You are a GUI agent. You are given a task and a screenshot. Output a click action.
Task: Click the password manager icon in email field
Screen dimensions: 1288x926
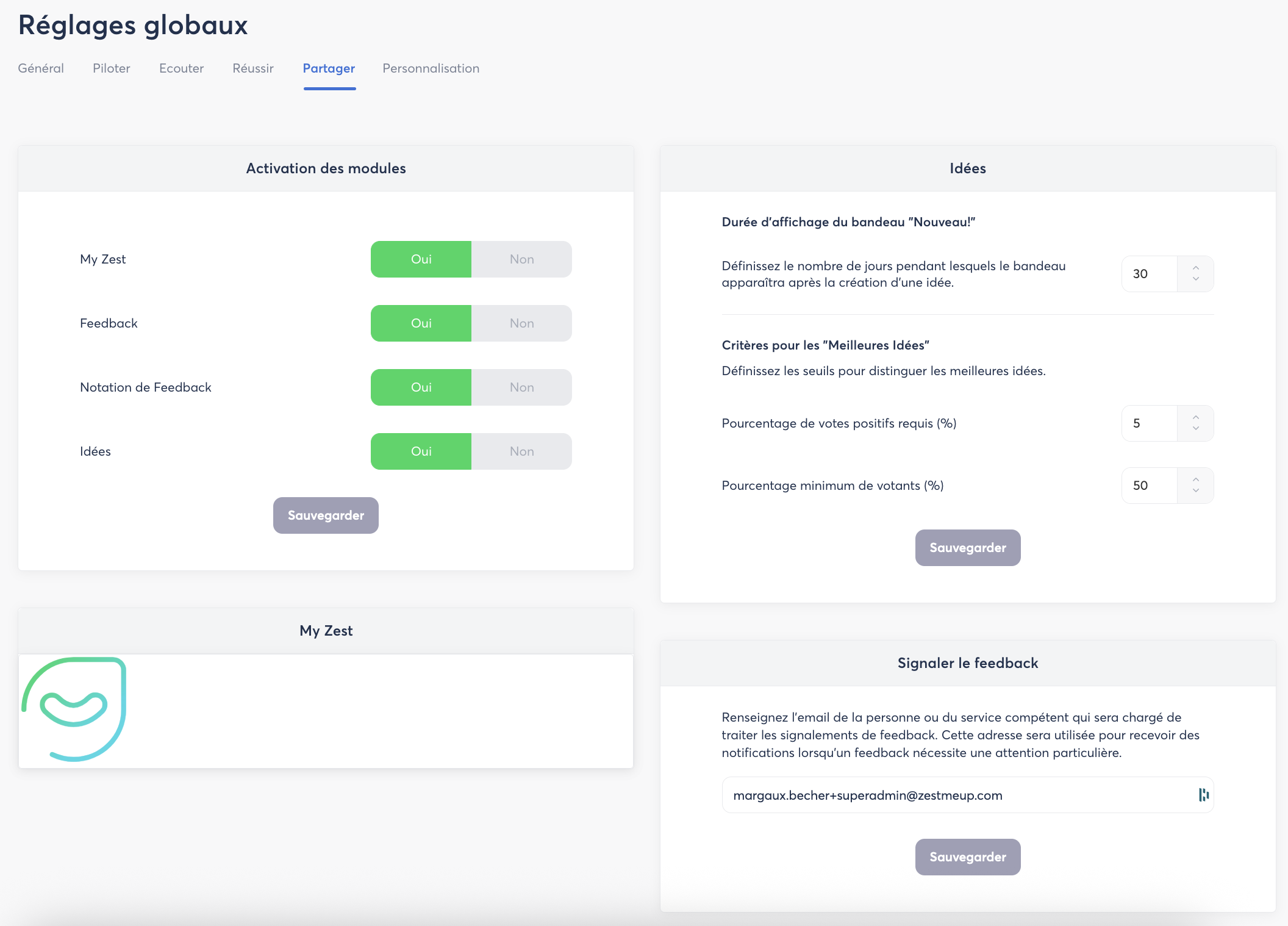pyautogui.click(x=1203, y=795)
